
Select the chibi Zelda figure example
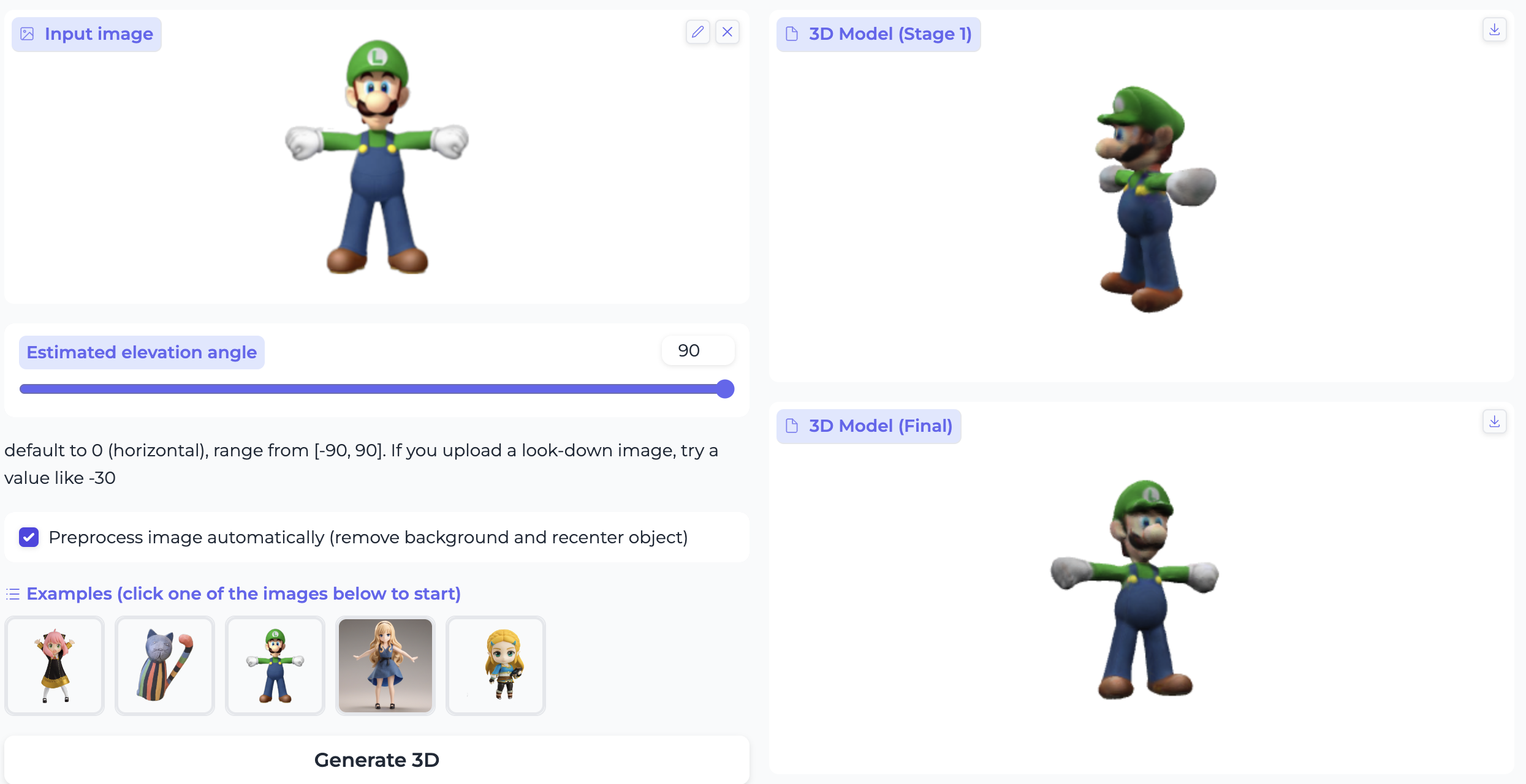tap(496, 666)
